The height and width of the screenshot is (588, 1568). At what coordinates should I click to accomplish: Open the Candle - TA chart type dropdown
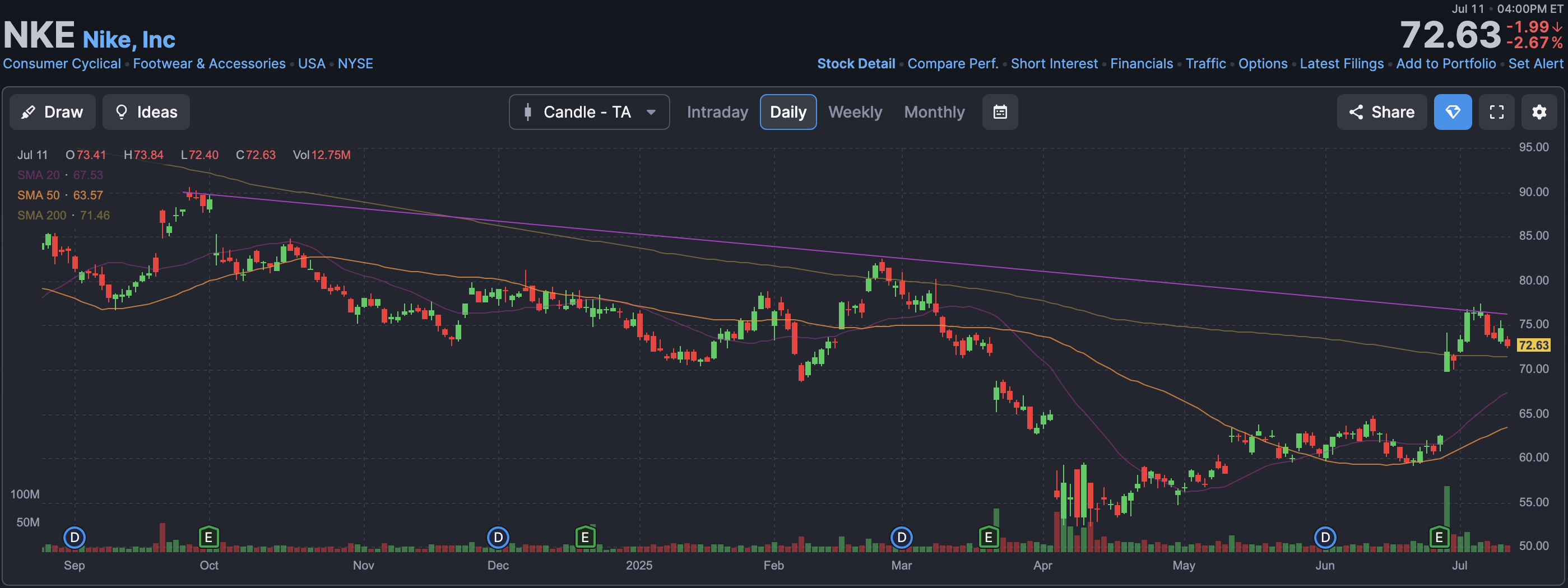point(589,112)
